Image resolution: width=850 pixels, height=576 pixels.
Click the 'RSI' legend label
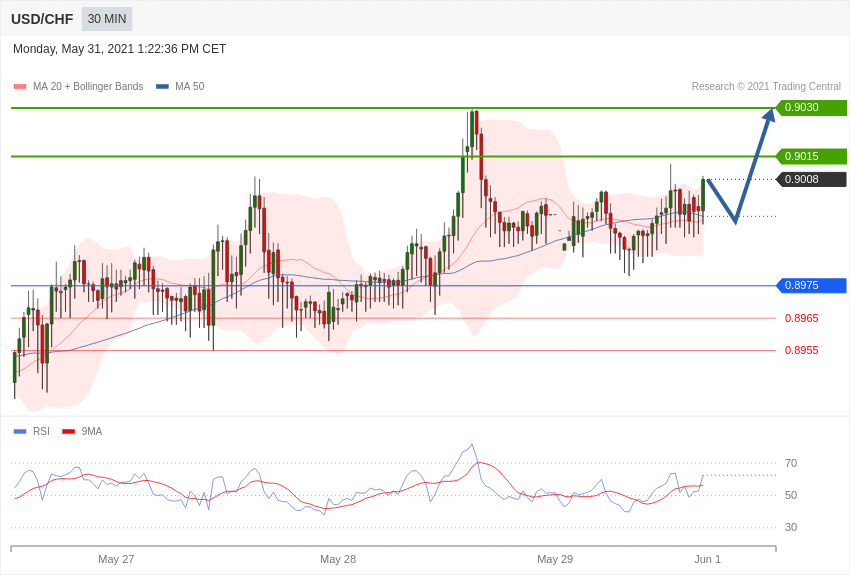41,431
